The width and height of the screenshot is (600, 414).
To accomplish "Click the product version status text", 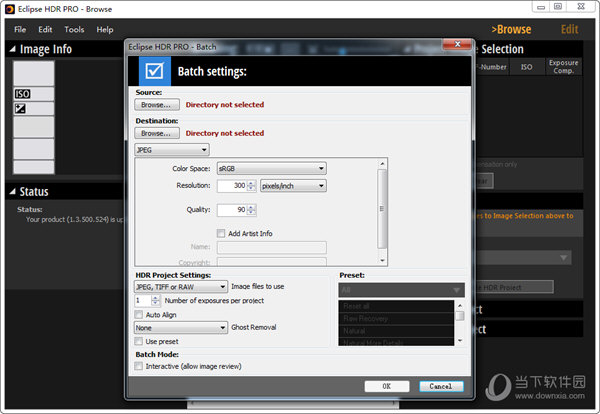I will point(75,219).
